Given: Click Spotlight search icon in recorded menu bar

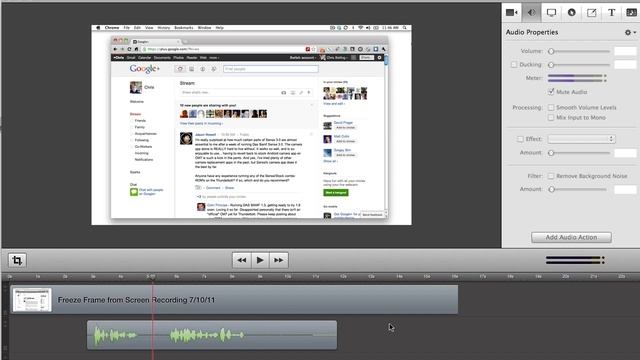Looking at the screenshot, I should [404, 28].
